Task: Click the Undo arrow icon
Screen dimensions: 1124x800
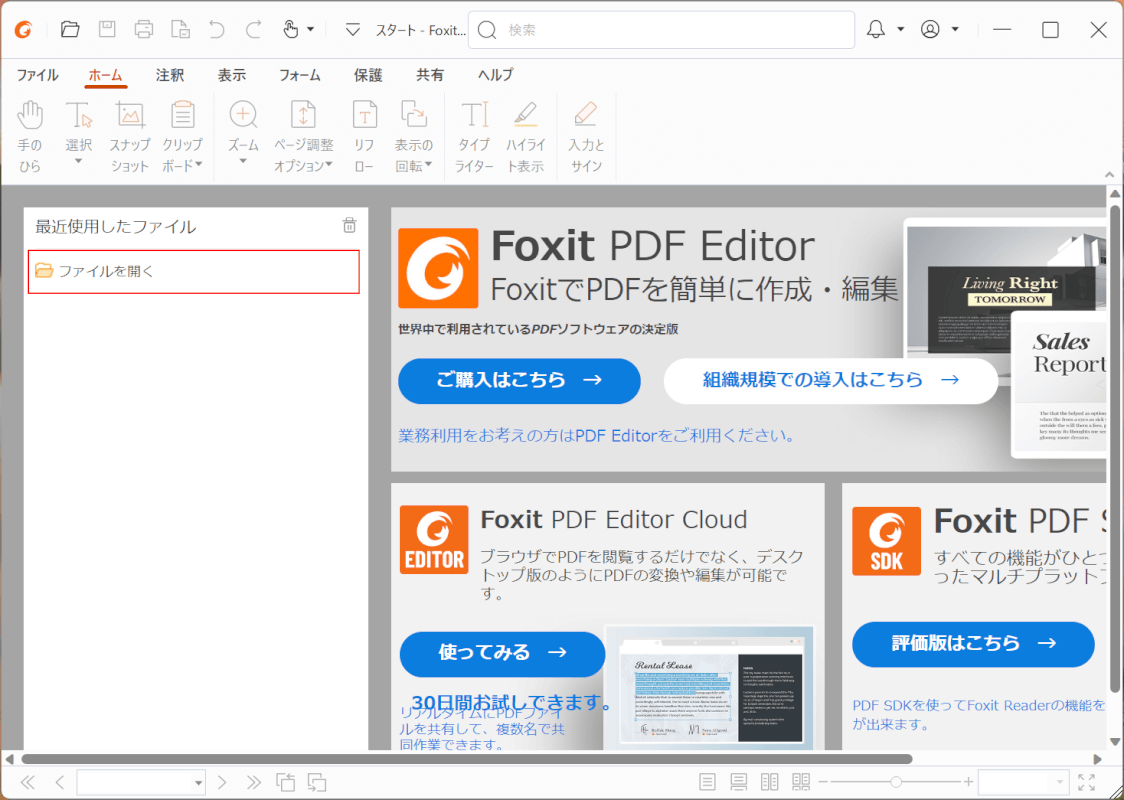Action: pyautogui.click(x=216, y=29)
